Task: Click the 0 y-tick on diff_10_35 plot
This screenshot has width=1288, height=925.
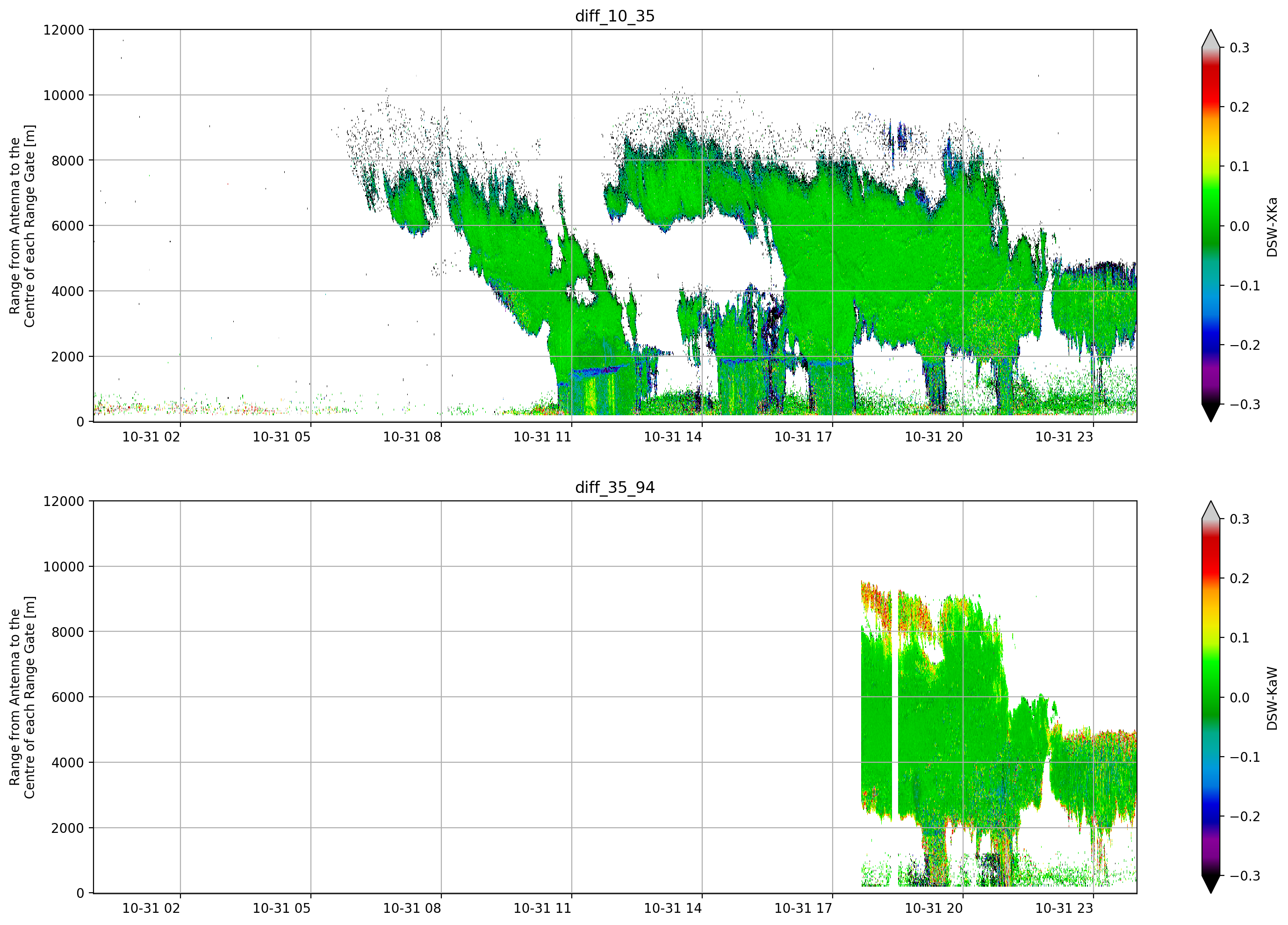Action: click(80, 422)
